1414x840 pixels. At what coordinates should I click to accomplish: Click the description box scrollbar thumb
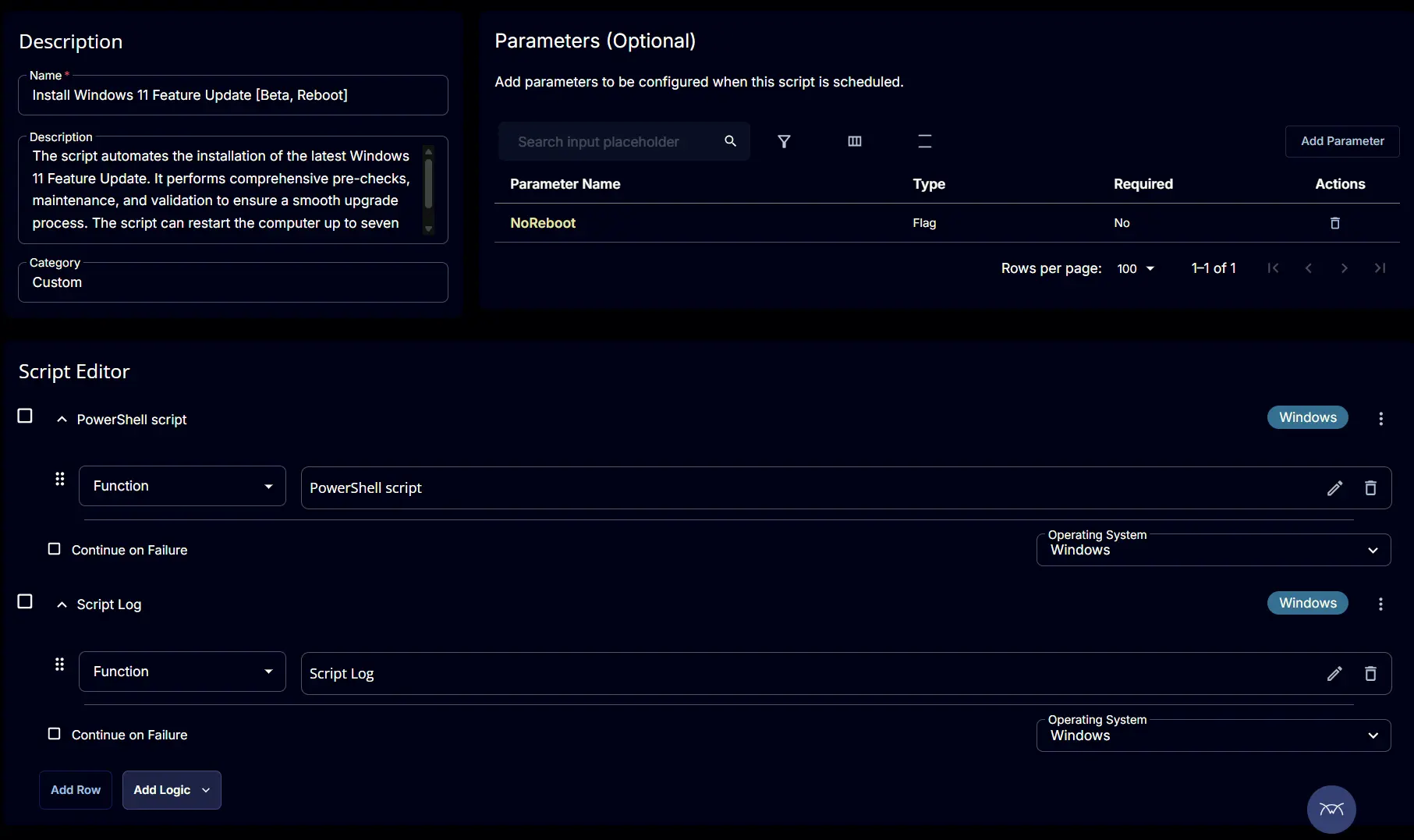click(428, 183)
